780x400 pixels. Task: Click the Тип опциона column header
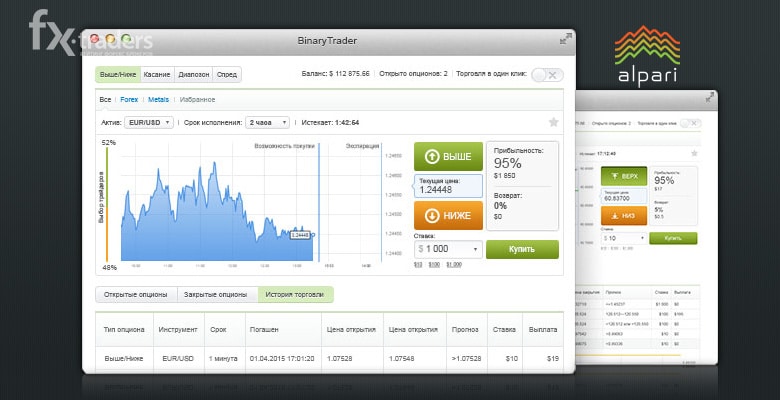[124, 329]
